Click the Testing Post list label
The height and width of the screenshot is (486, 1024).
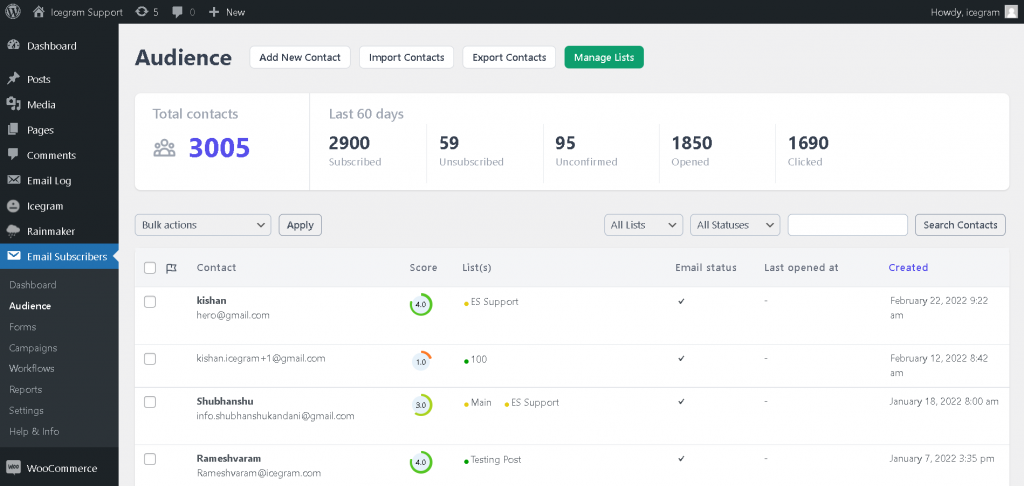coord(496,460)
